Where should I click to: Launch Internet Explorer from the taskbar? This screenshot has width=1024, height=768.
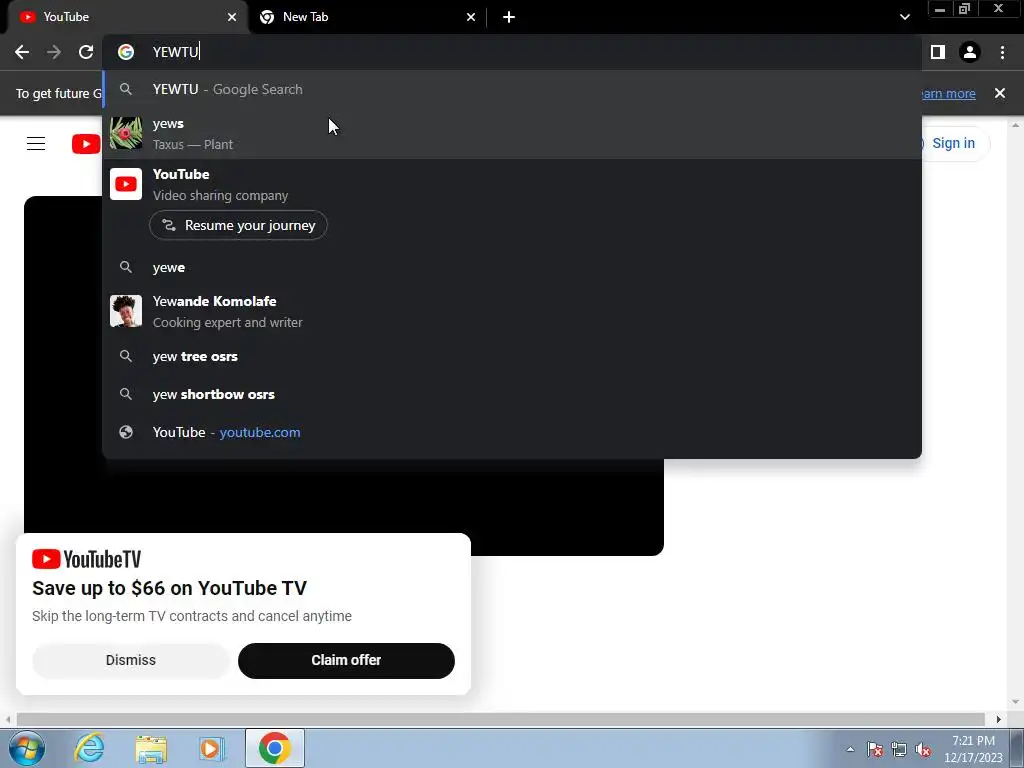tap(89, 748)
